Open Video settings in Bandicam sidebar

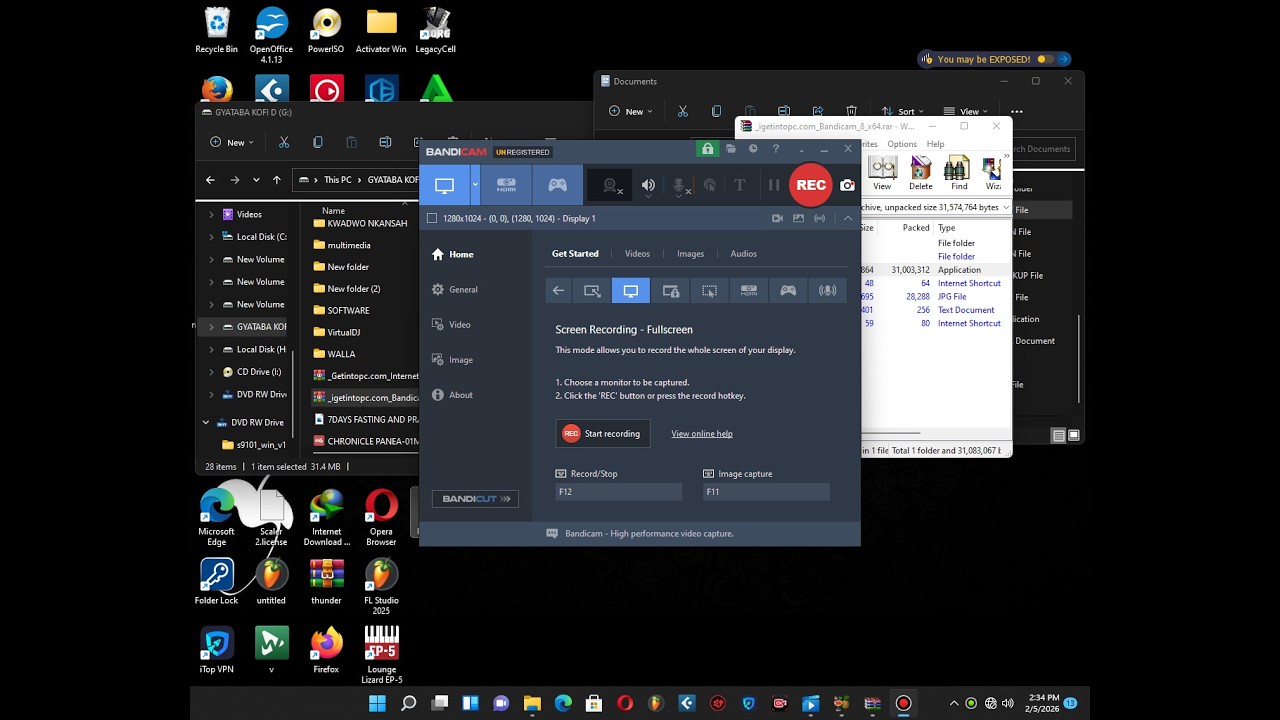(x=451, y=324)
